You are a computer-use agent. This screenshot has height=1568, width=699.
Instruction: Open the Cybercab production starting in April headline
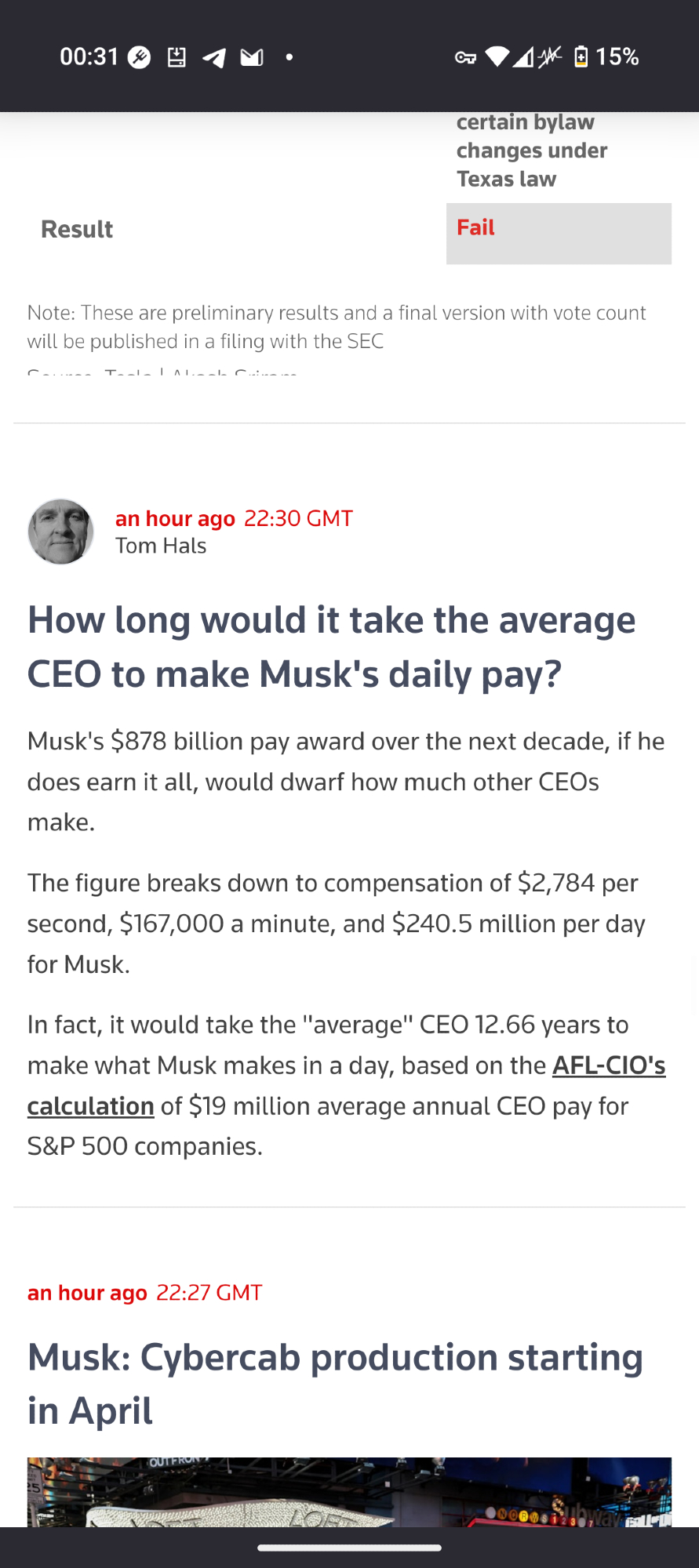click(x=335, y=1384)
